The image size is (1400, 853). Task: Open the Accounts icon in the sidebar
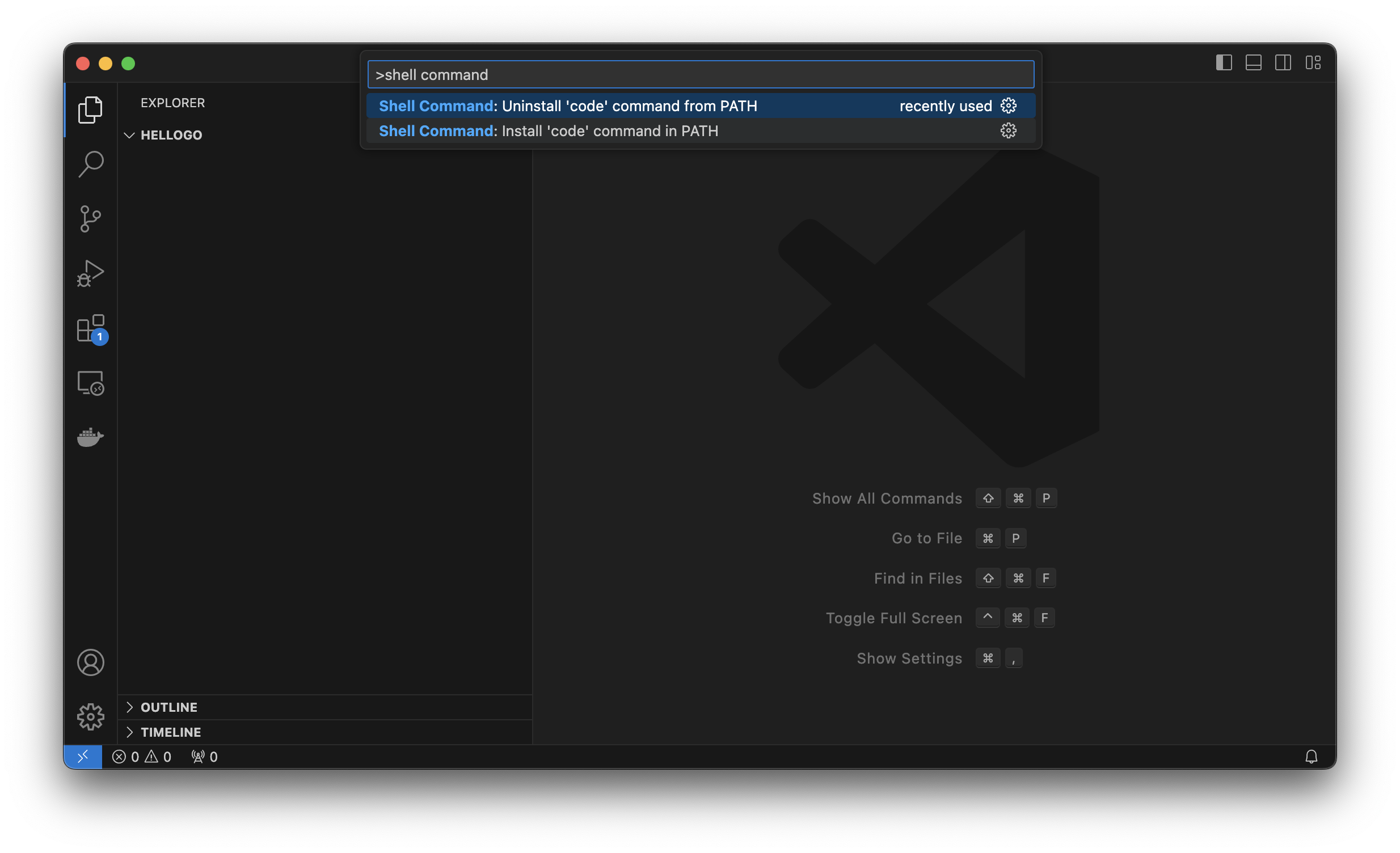coord(90,662)
